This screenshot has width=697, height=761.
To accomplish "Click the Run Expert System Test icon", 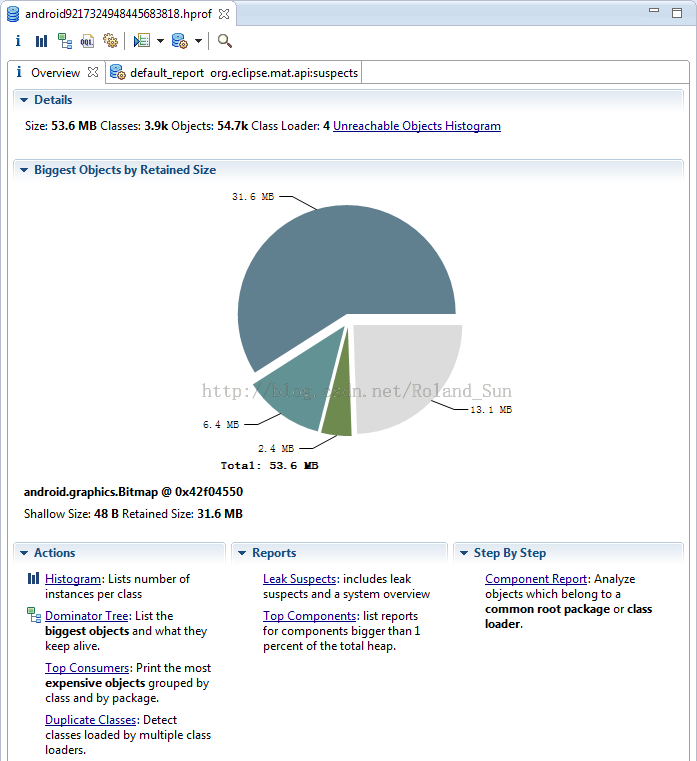I will click(x=142, y=41).
